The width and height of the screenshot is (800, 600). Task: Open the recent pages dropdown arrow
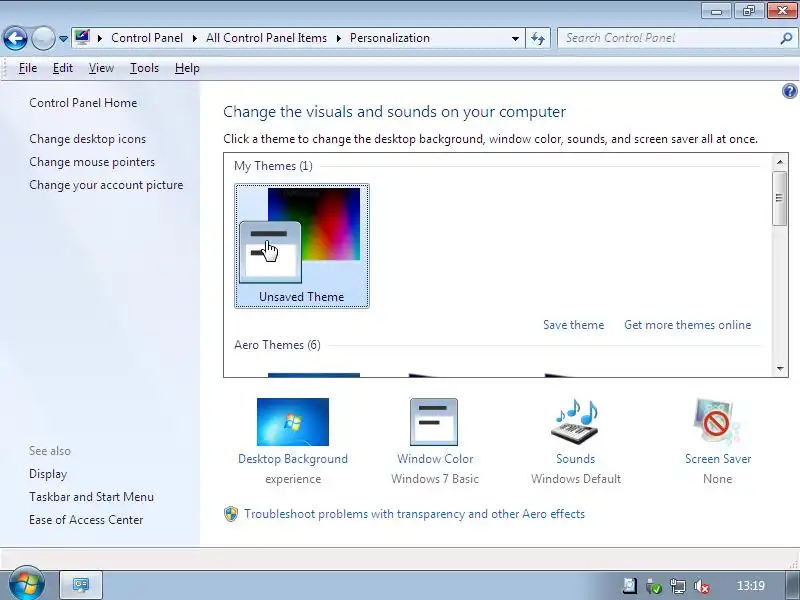click(x=63, y=39)
